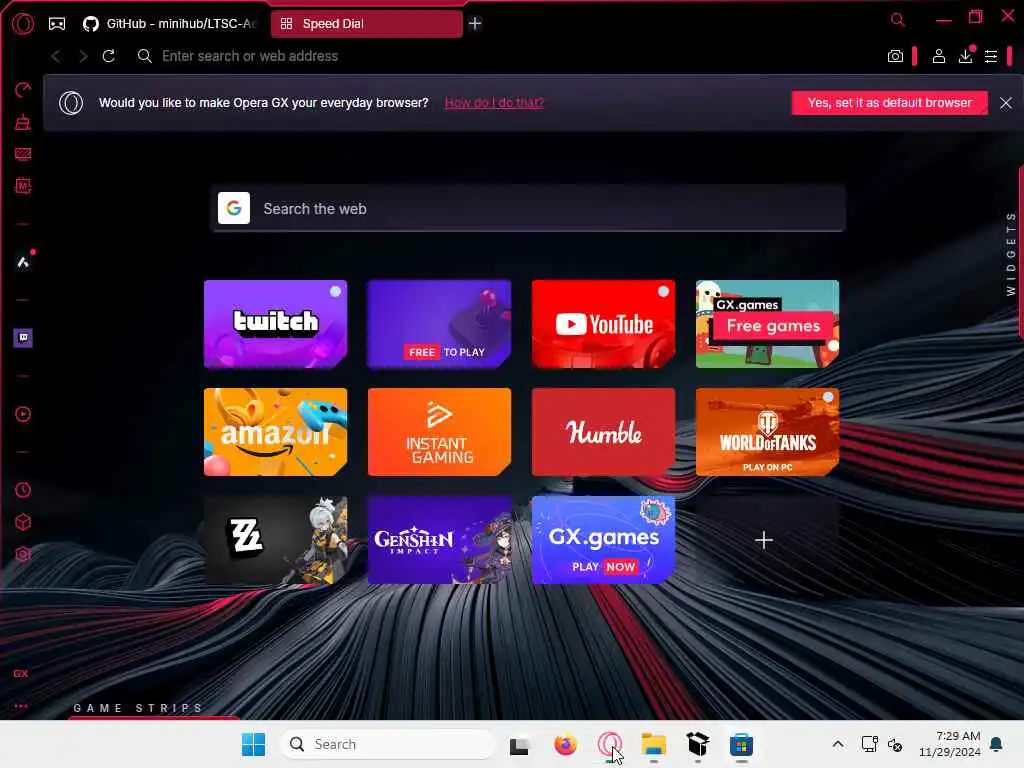Open File Explorer from the taskbar

pyautogui.click(x=654, y=744)
